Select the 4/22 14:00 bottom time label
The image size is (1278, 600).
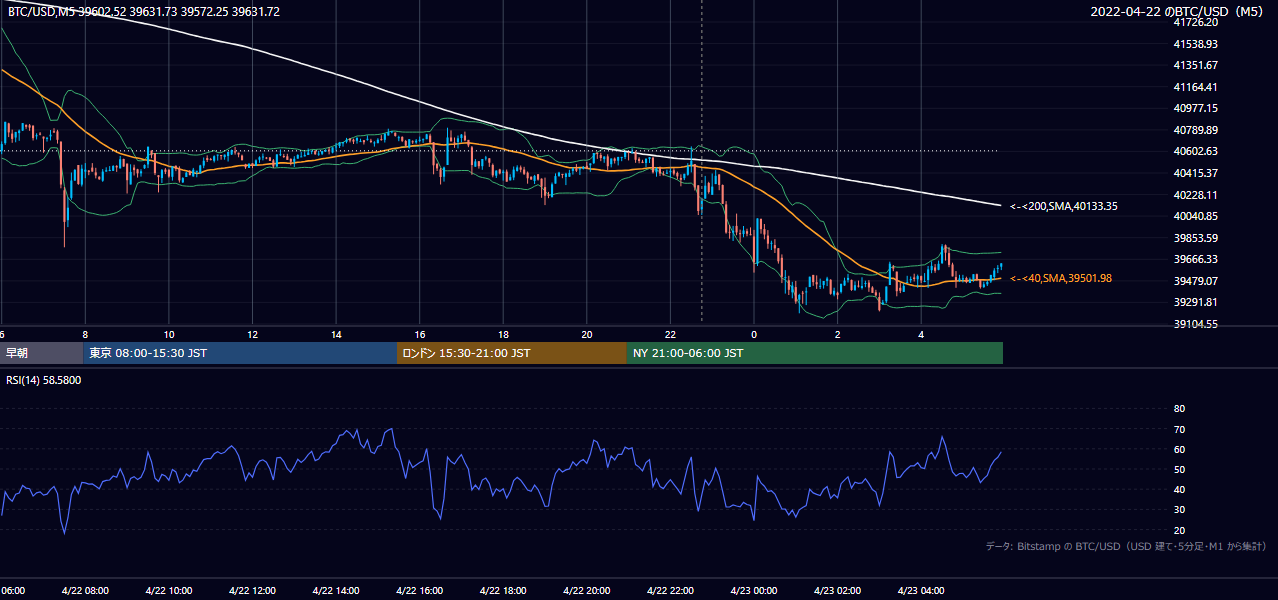click(337, 591)
